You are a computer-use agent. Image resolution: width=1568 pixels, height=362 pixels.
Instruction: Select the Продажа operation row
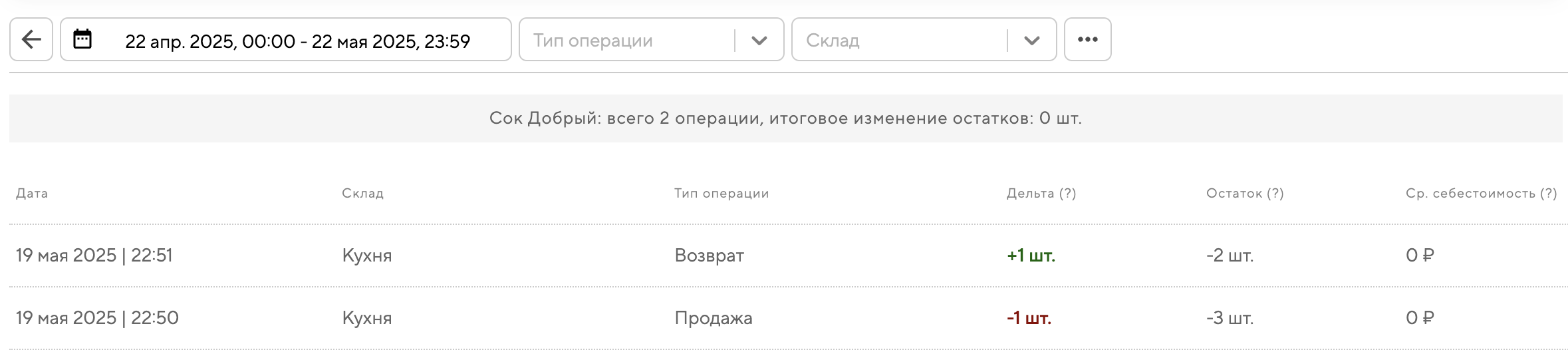point(713,318)
